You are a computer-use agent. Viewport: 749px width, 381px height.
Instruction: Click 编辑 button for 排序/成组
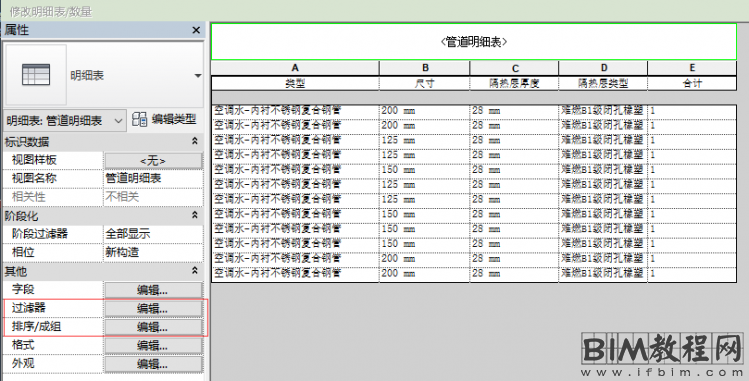(x=153, y=327)
